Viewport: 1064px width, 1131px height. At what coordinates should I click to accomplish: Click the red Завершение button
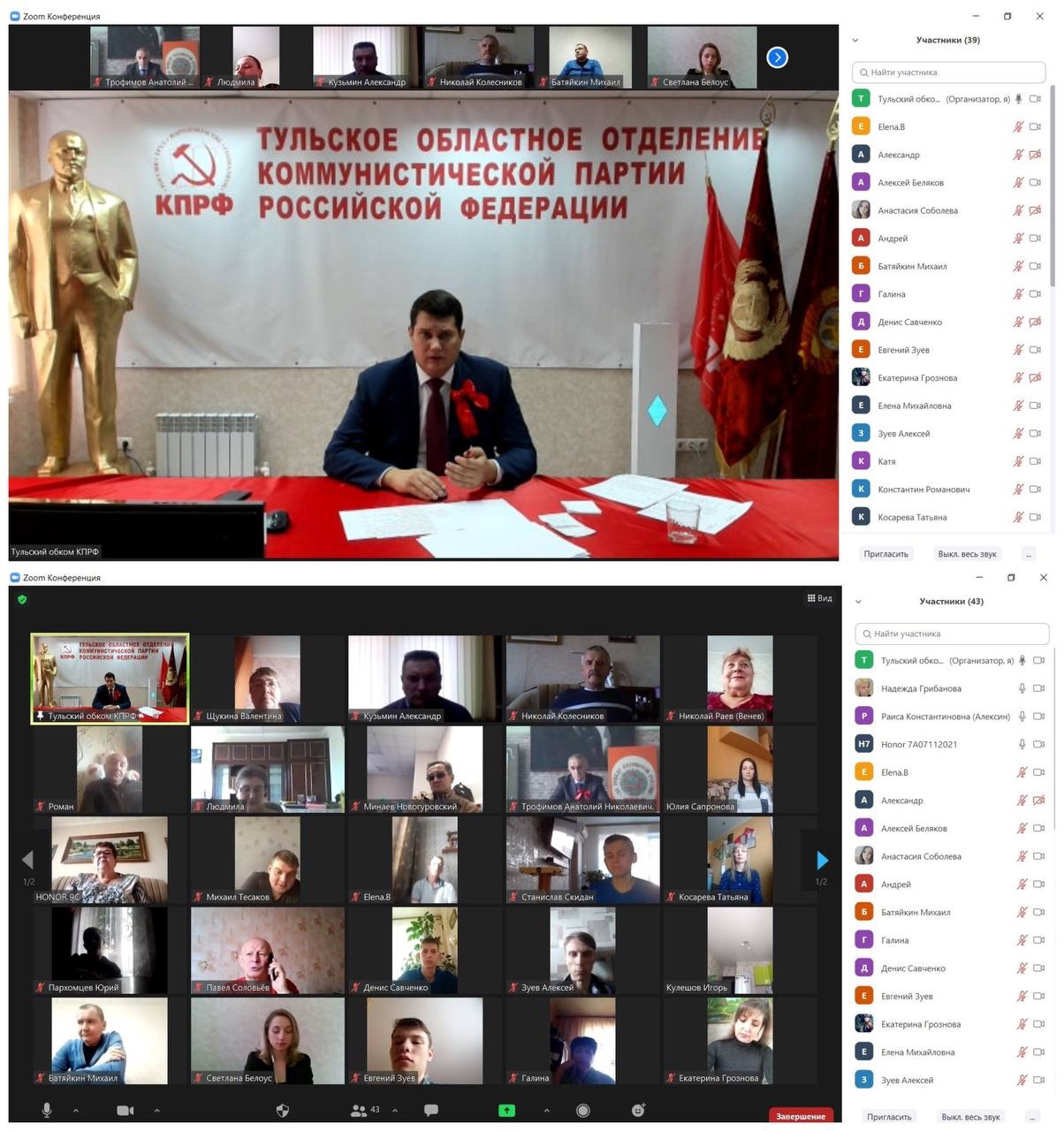[801, 1116]
